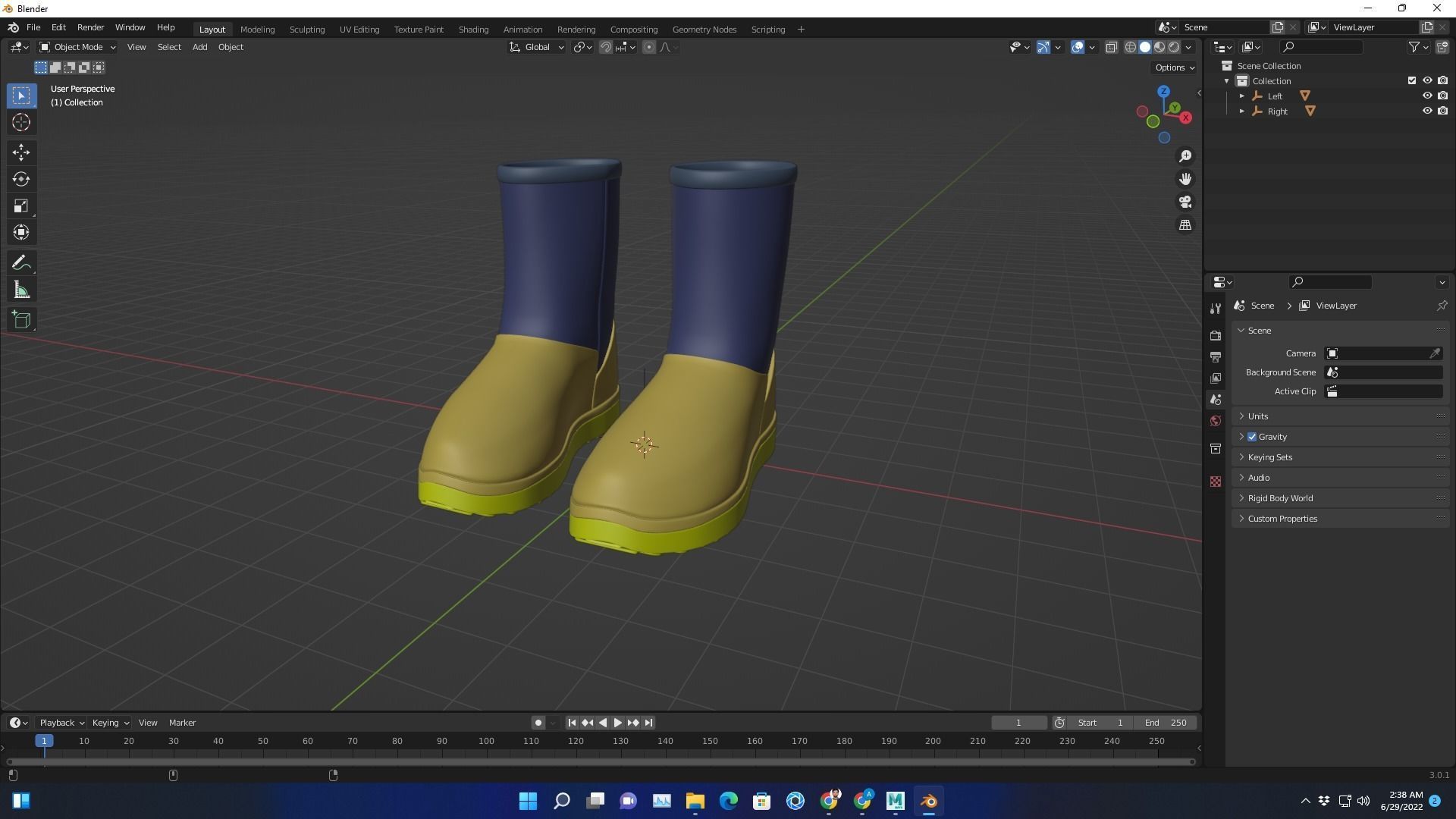Open the Render menu
The height and width of the screenshot is (819, 1456).
[x=90, y=27]
